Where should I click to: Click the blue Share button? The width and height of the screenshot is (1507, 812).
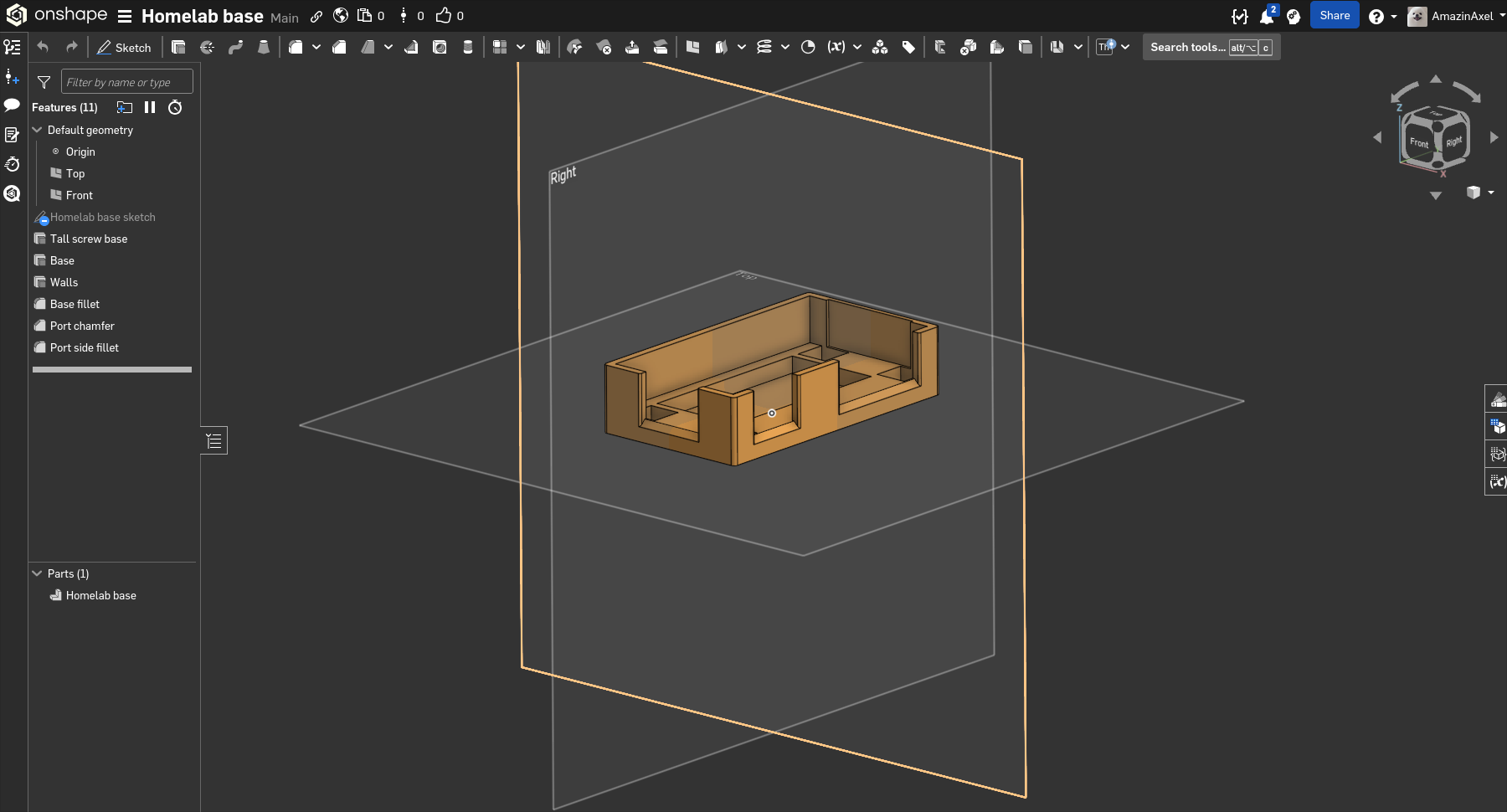pos(1334,16)
